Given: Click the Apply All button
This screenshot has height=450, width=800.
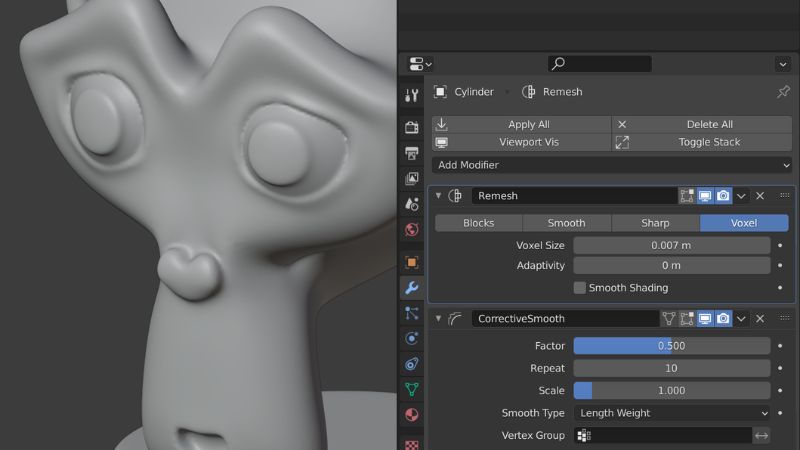Looking at the screenshot, I should [x=521, y=124].
